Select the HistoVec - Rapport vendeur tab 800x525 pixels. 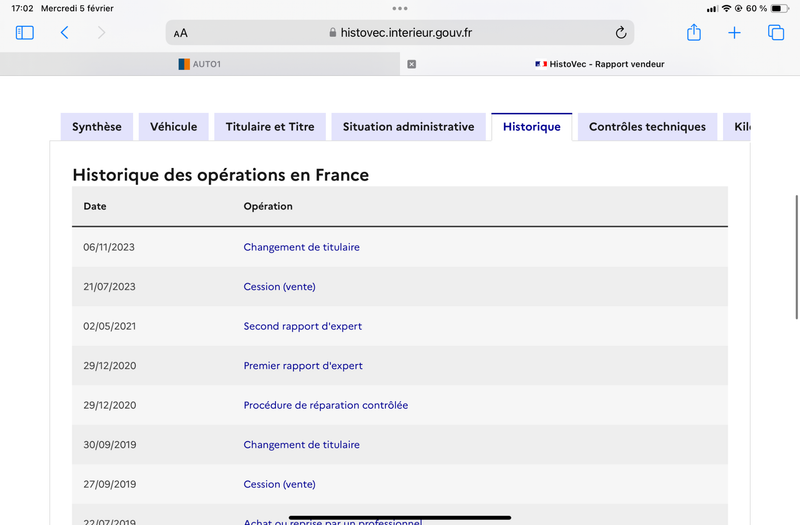click(x=599, y=64)
